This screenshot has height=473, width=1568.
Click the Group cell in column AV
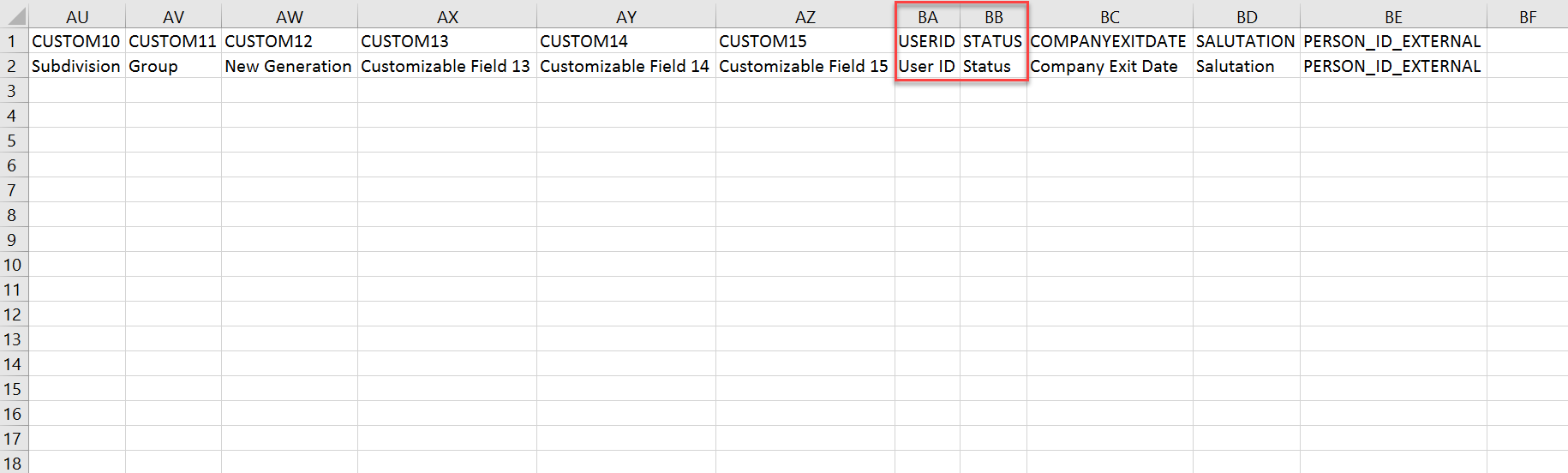click(173, 66)
